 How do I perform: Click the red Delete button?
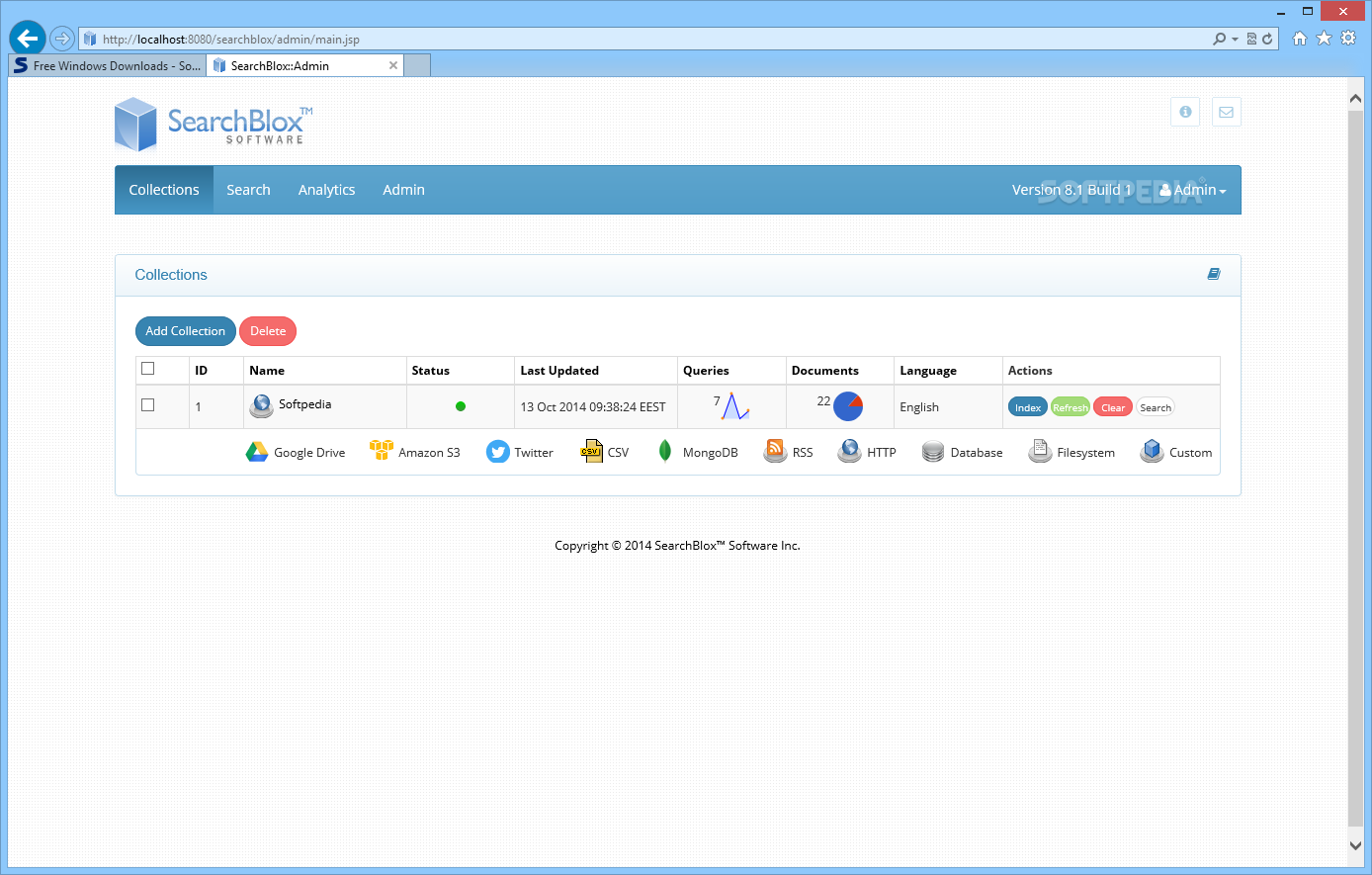click(268, 331)
